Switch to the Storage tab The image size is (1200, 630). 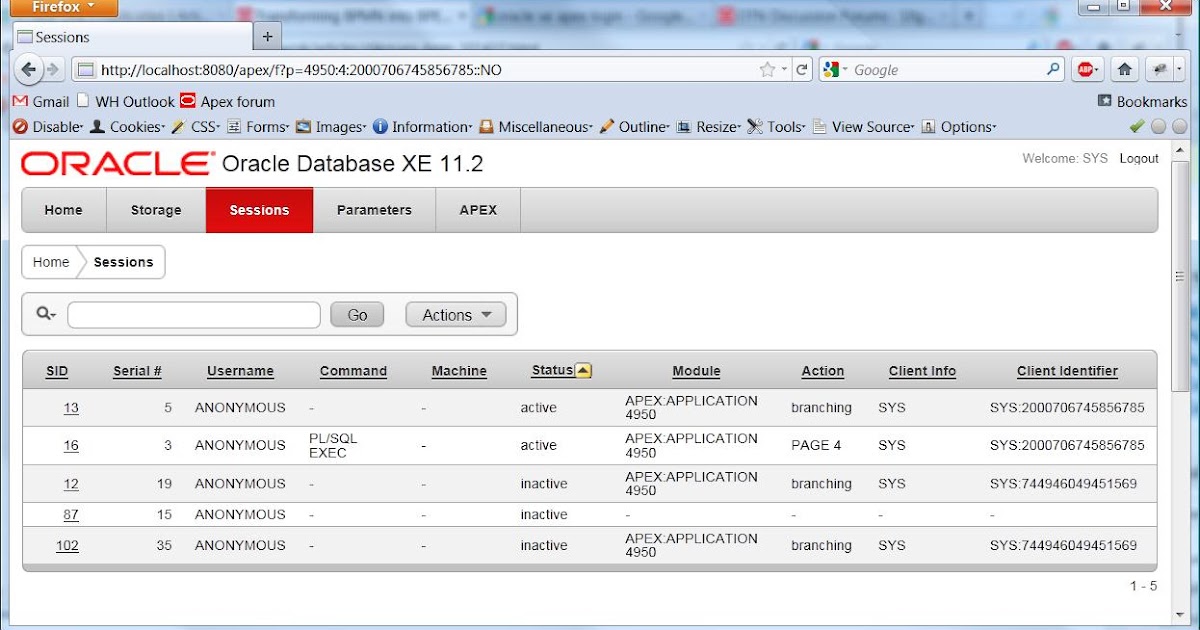(x=156, y=210)
